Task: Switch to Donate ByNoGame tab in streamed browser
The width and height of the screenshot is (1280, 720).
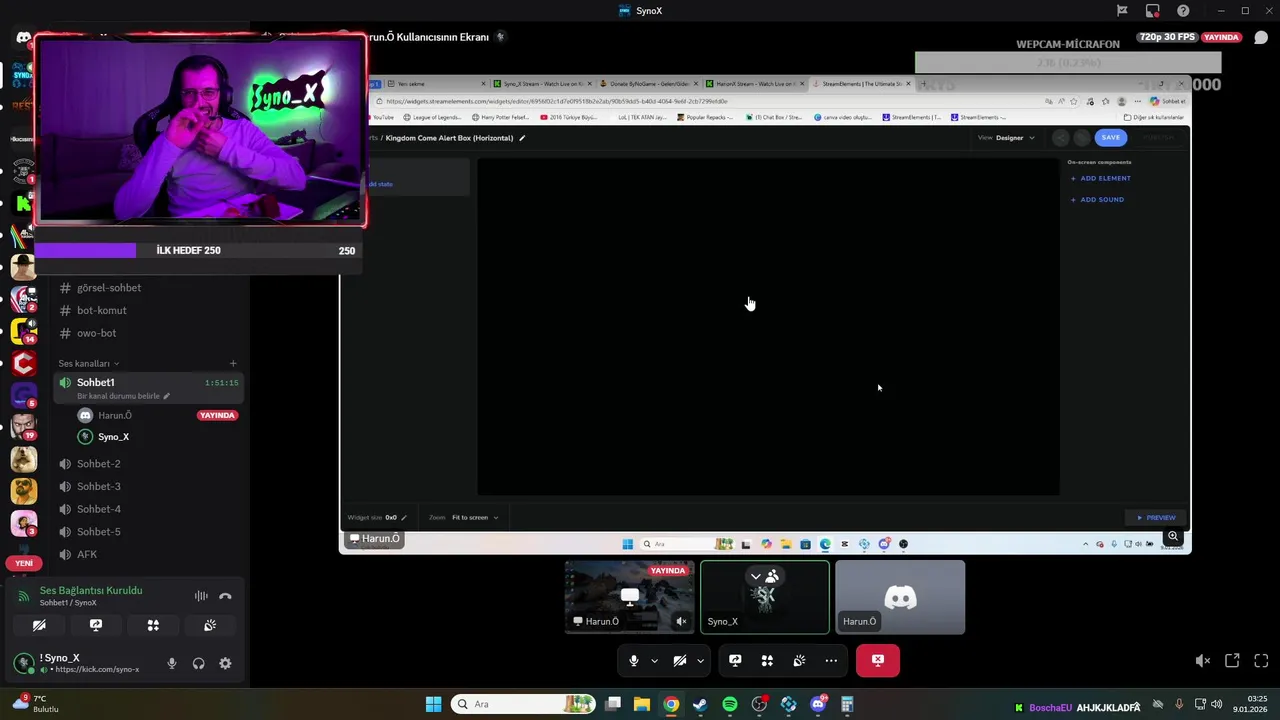Action: (x=647, y=84)
